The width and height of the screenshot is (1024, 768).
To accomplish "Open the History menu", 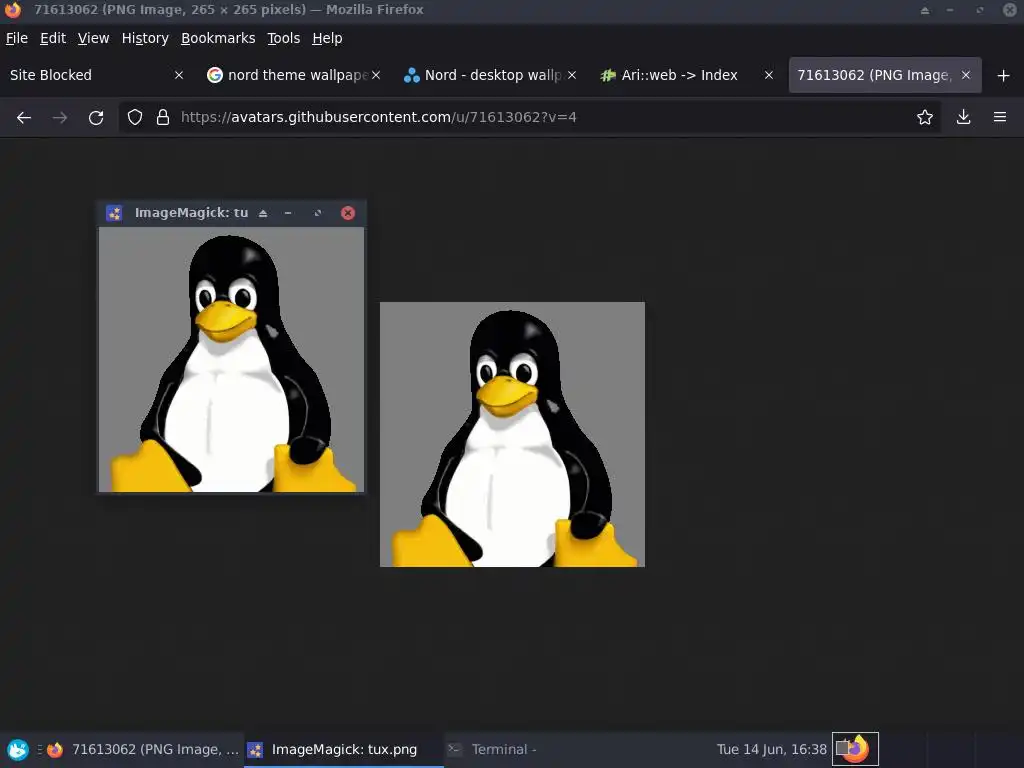I will (x=145, y=39).
